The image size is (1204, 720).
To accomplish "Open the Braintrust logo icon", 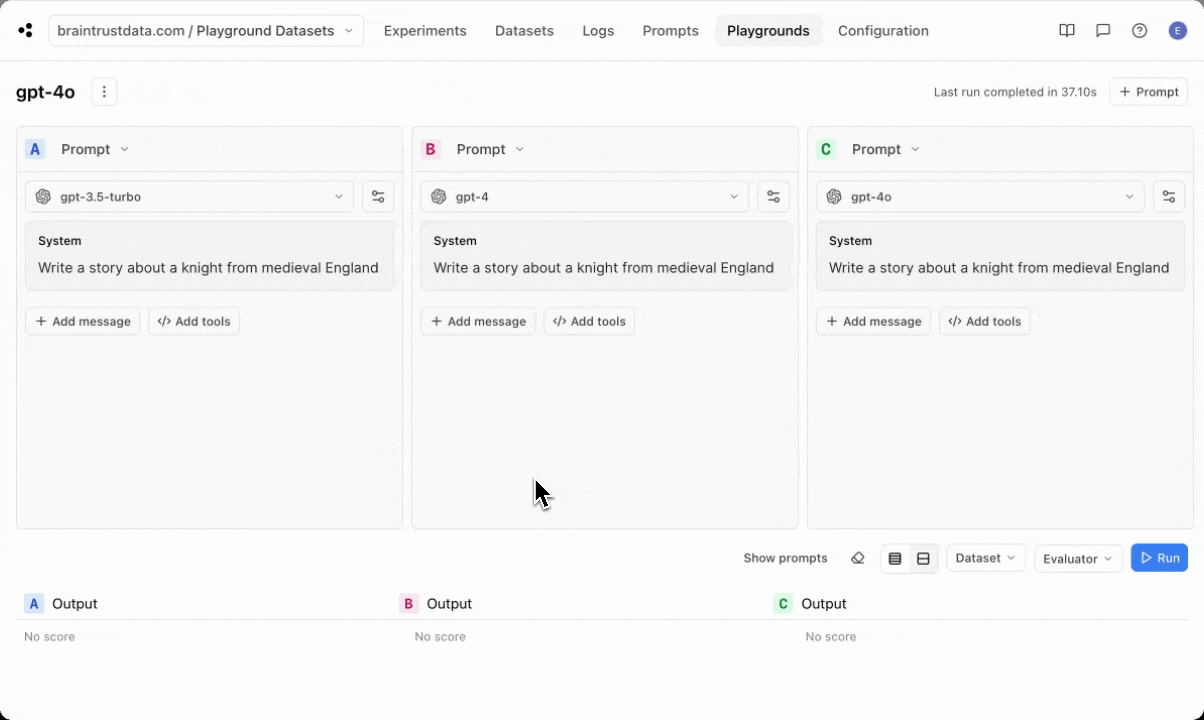I will [x=25, y=30].
